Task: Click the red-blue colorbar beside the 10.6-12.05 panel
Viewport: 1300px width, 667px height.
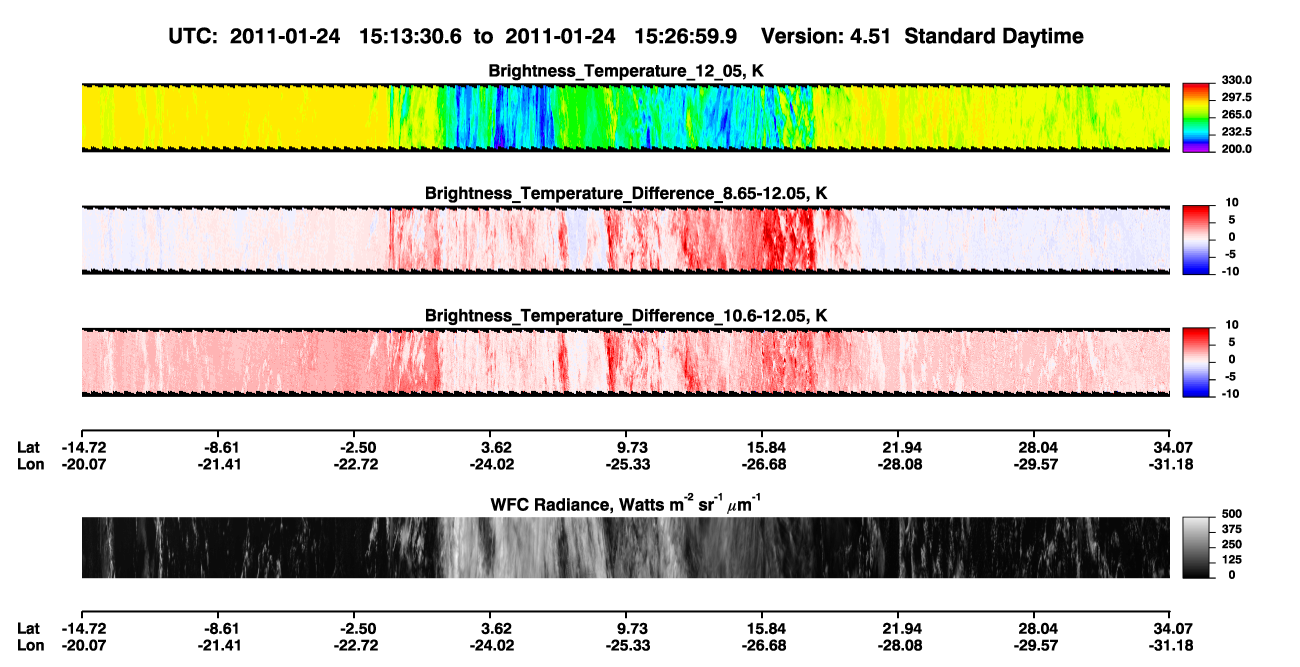Action: pos(1197,361)
